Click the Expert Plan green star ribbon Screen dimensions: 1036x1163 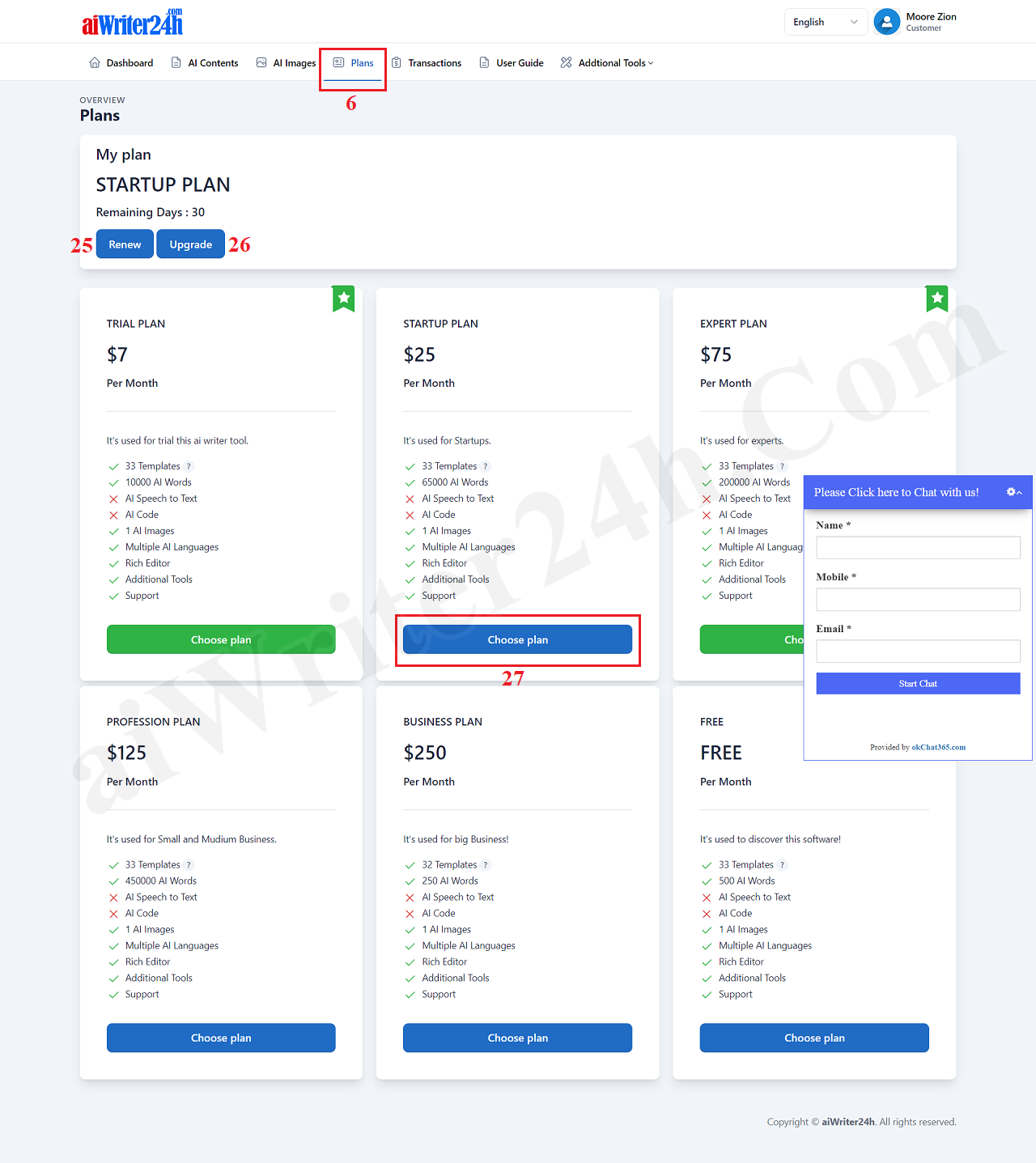pos(936,299)
